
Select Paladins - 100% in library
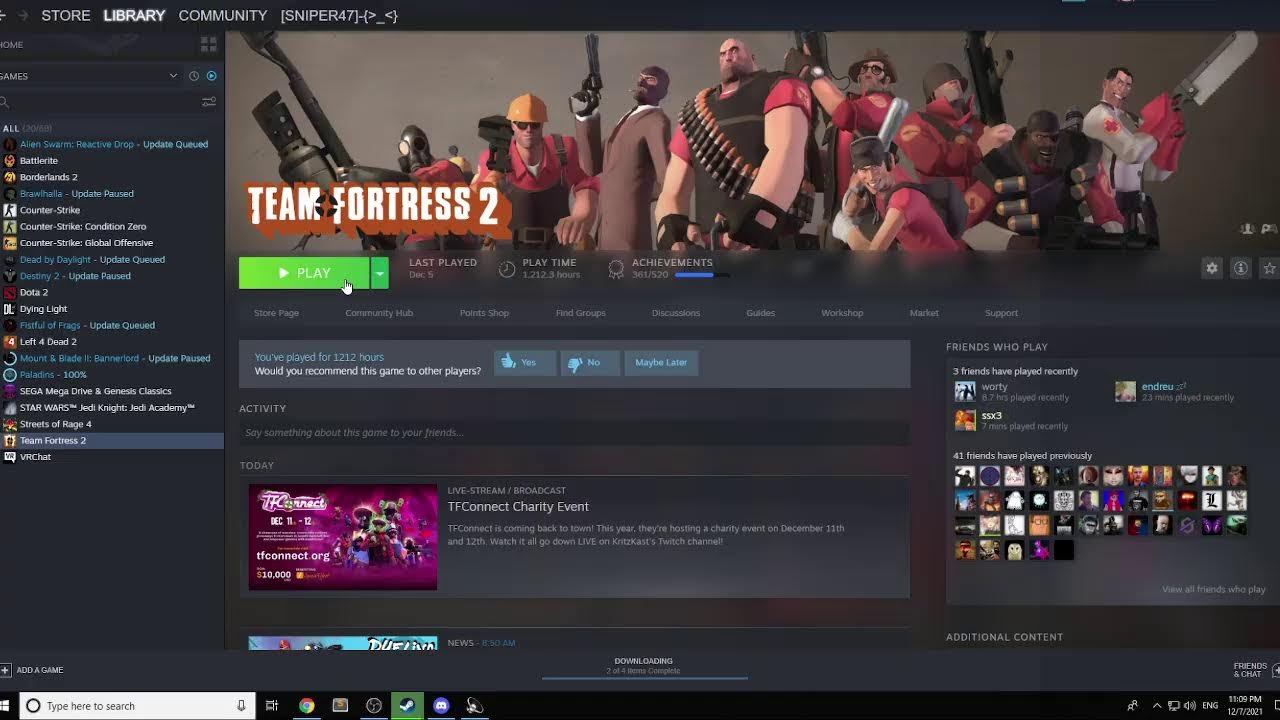click(53, 375)
